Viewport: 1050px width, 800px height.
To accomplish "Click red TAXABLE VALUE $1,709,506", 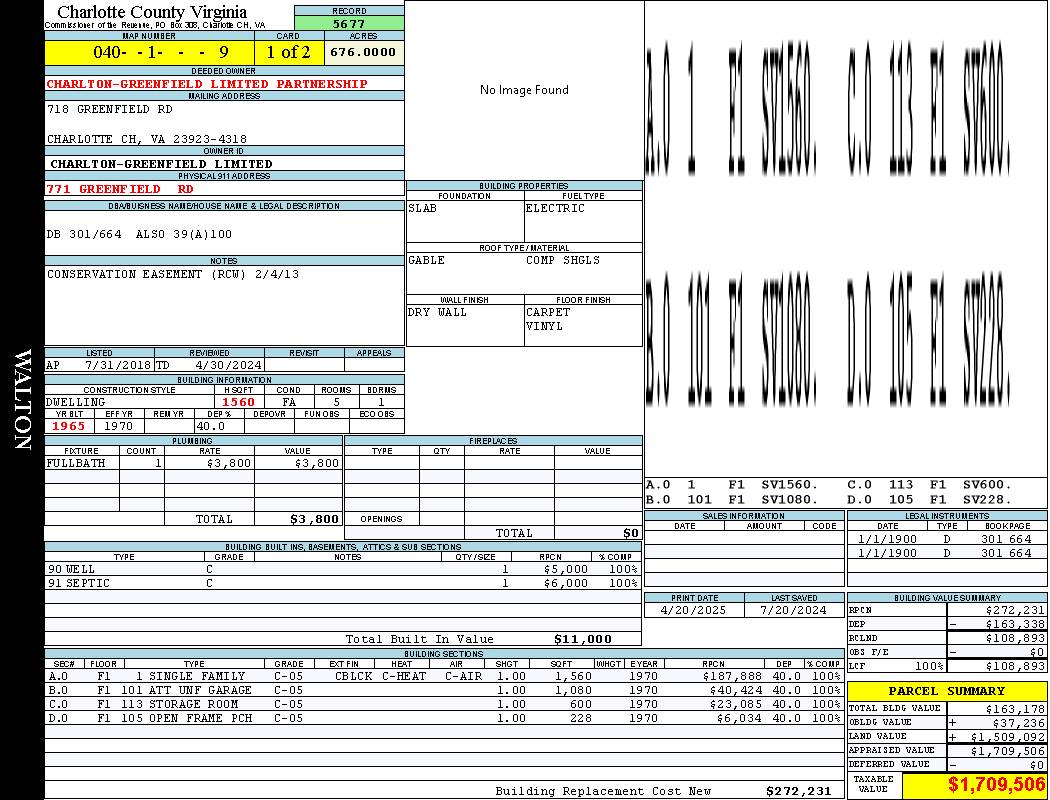I will 996,785.
